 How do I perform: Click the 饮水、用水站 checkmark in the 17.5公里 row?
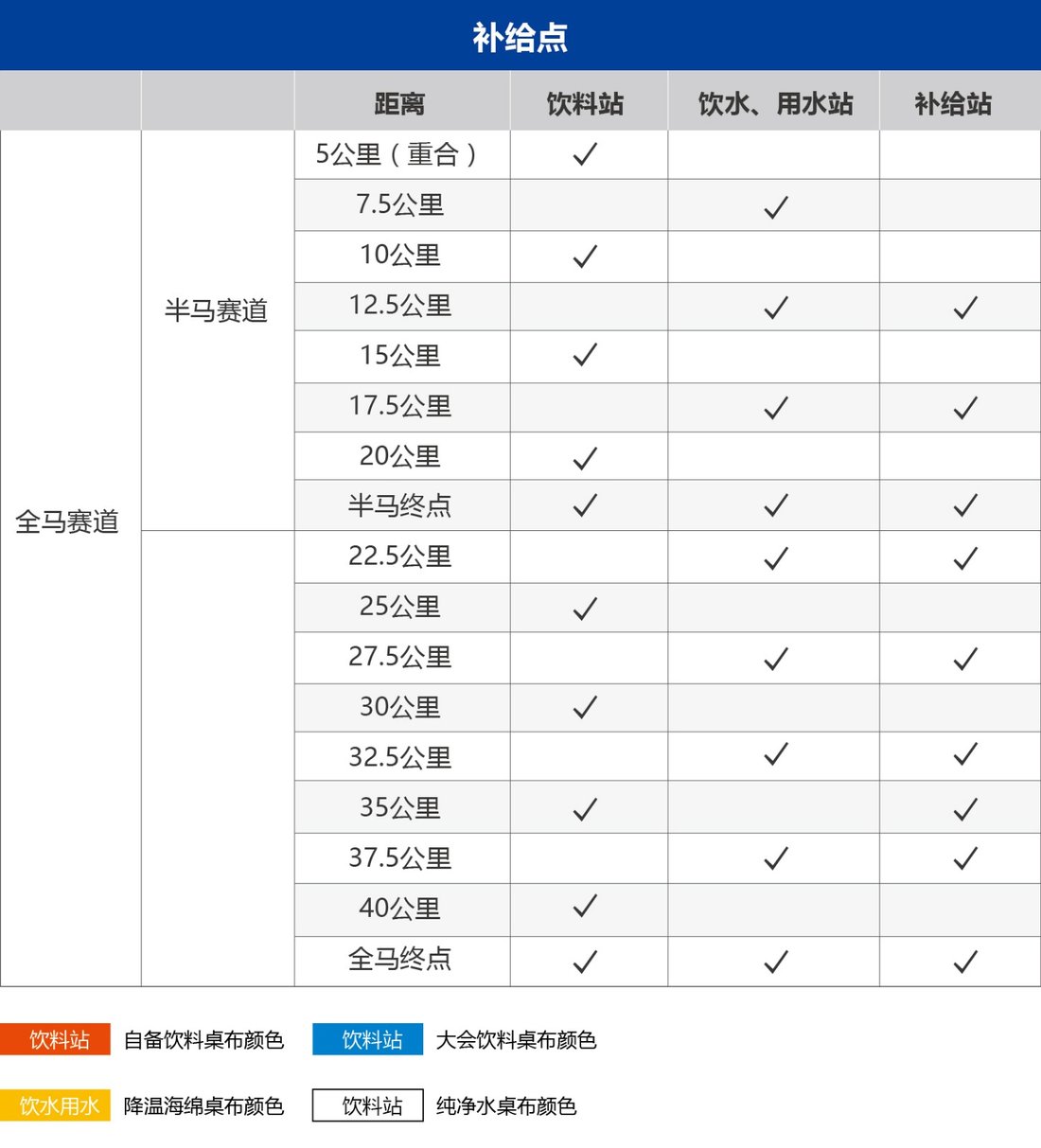pyautogui.click(x=776, y=408)
